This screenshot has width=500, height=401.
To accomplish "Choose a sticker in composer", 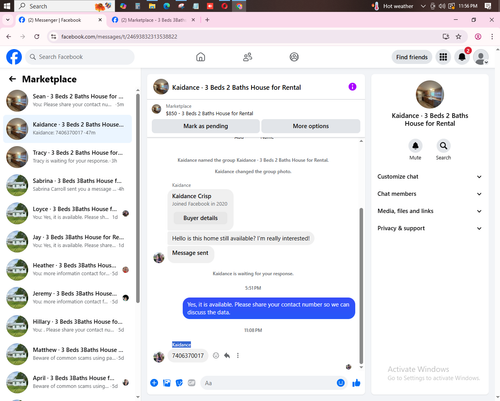I will click(x=179, y=383).
